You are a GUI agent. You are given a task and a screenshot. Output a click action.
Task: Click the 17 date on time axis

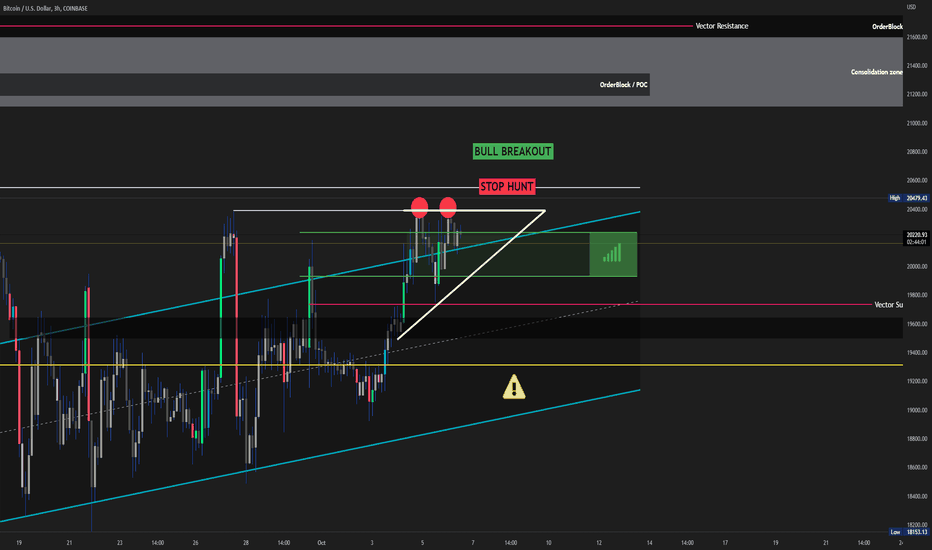click(725, 543)
